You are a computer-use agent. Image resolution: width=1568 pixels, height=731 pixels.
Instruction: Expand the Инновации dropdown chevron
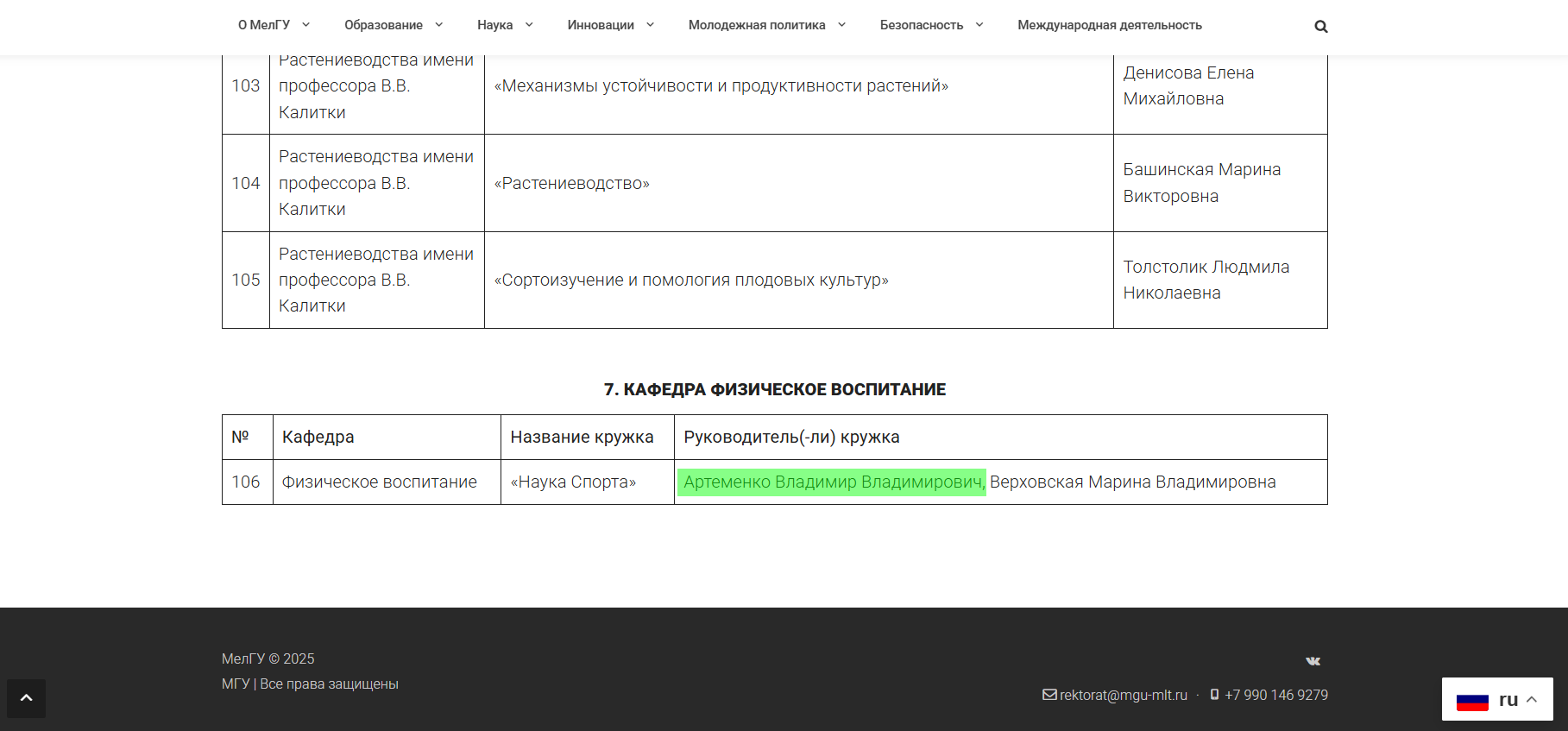coord(650,25)
